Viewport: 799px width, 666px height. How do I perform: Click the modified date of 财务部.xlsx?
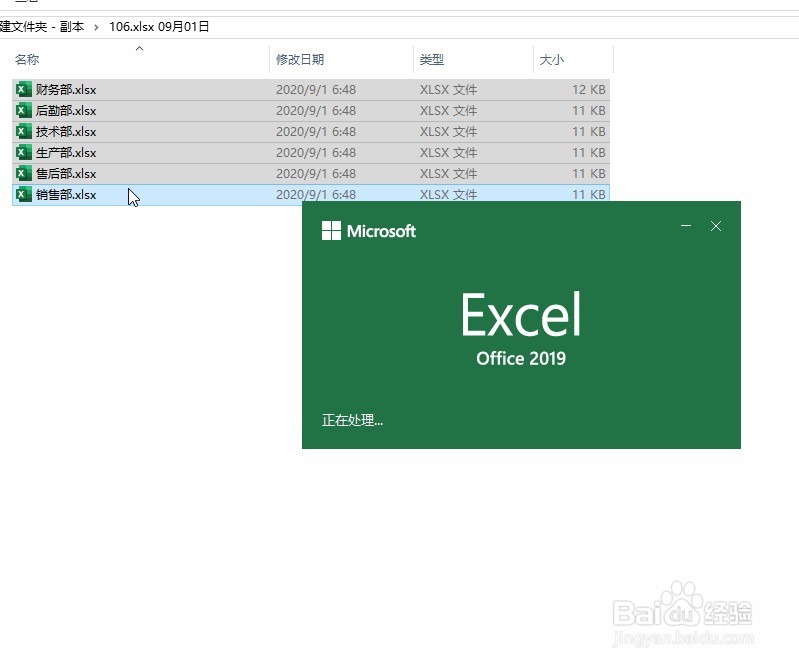point(316,90)
